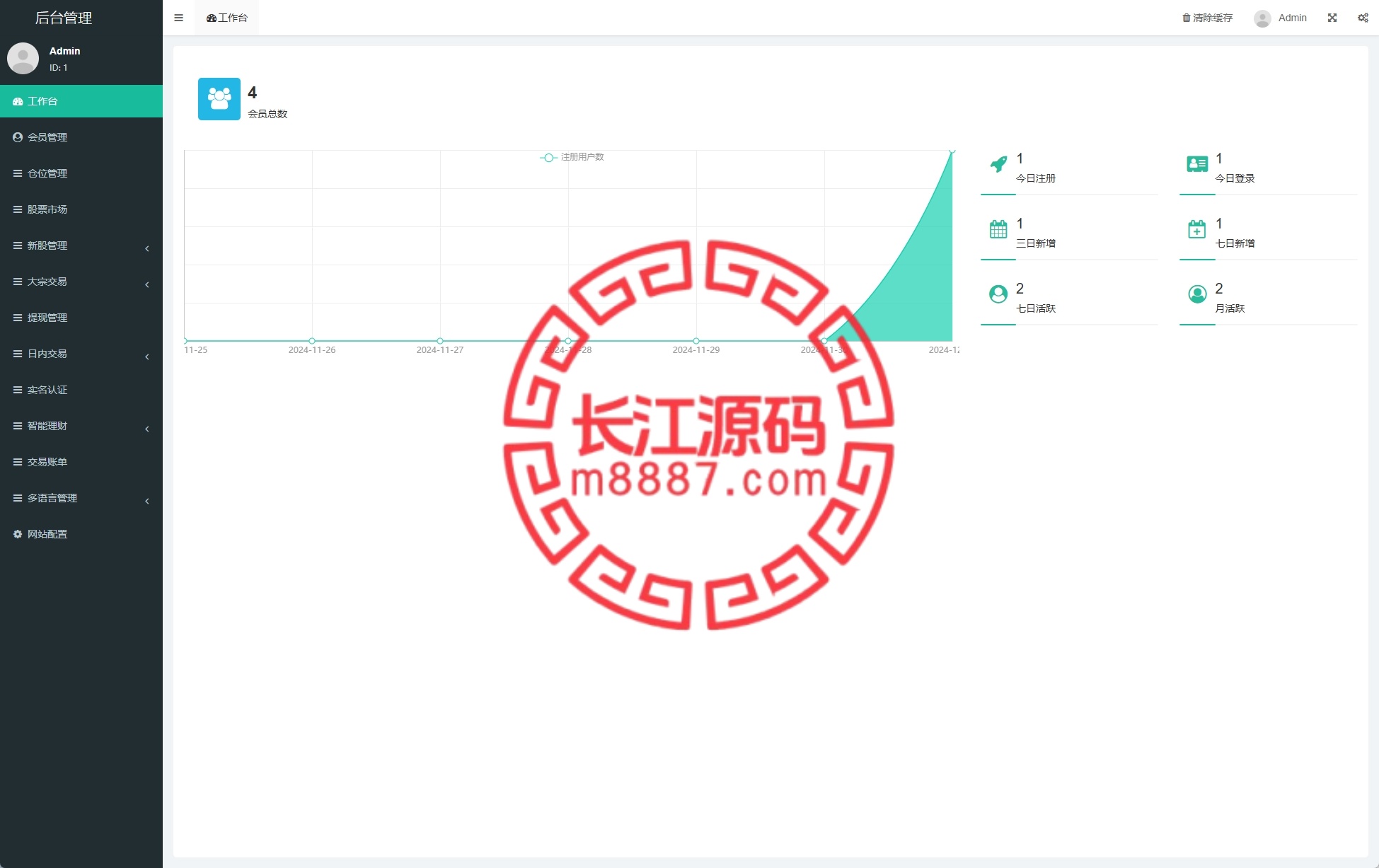The width and height of the screenshot is (1379, 868).
Task: Click the 会员管理 user circle icon
Action: tap(18, 137)
